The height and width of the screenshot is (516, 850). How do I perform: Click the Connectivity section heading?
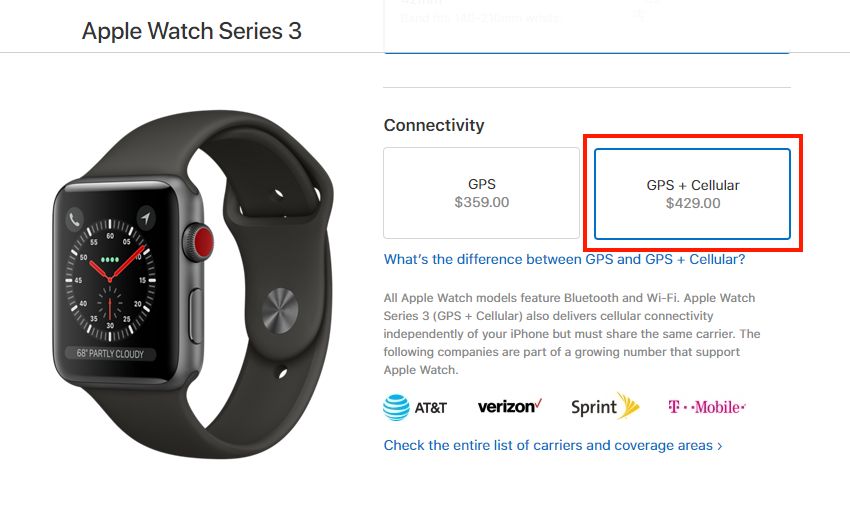(434, 125)
